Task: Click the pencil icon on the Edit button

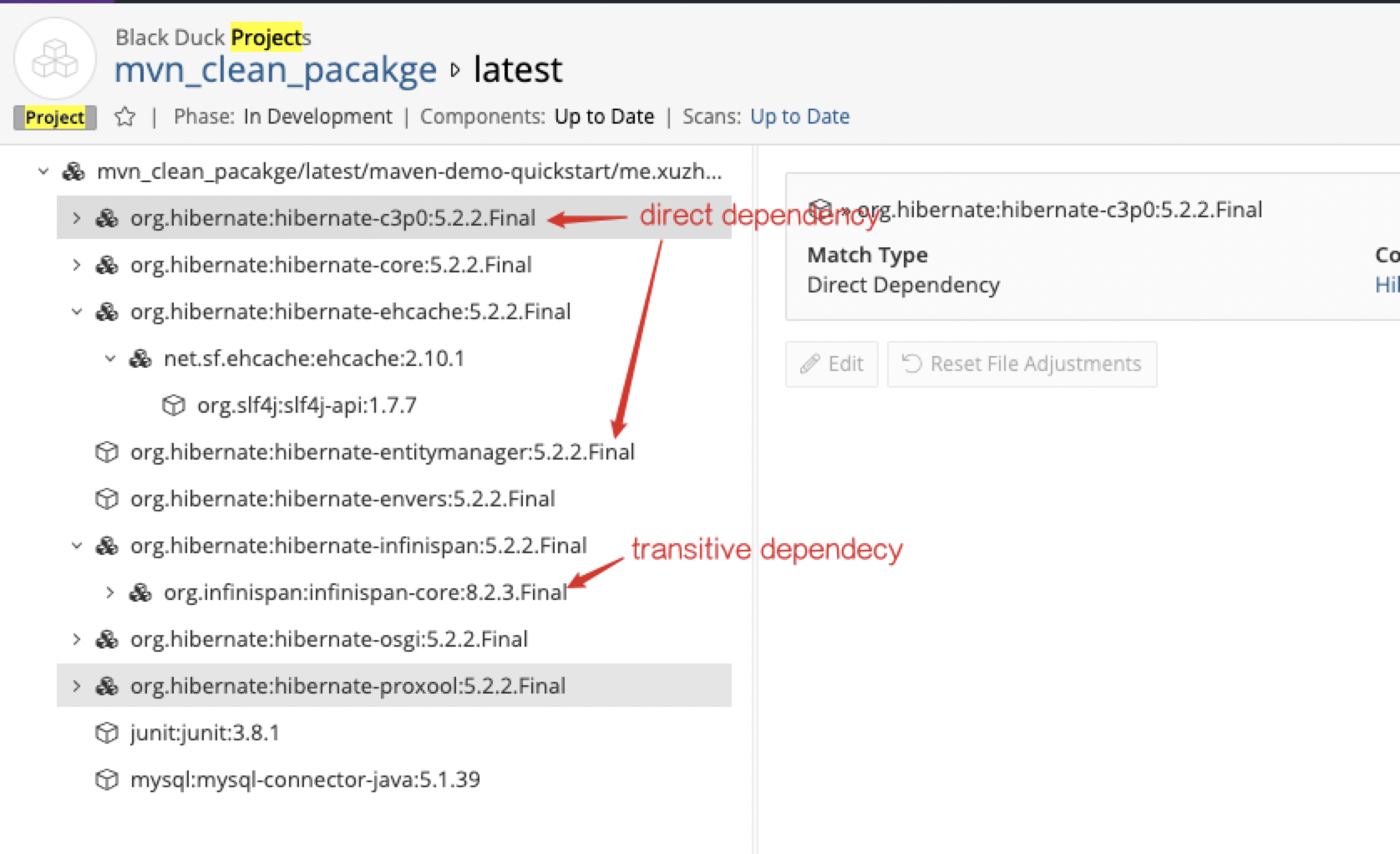Action: click(x=809, y=363)
